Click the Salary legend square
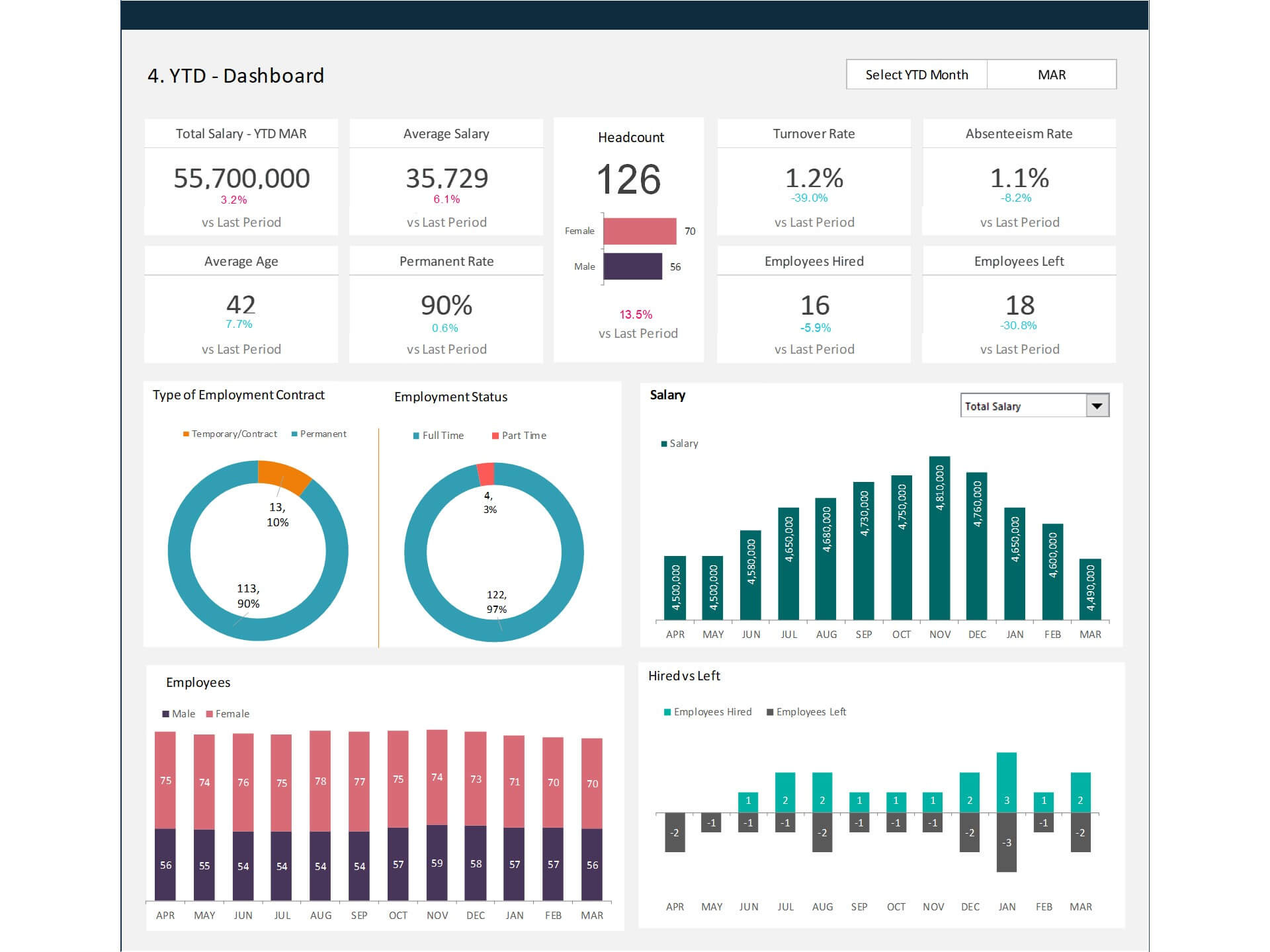This screenshot has height=952, width=1270. [x=663, y=444]
